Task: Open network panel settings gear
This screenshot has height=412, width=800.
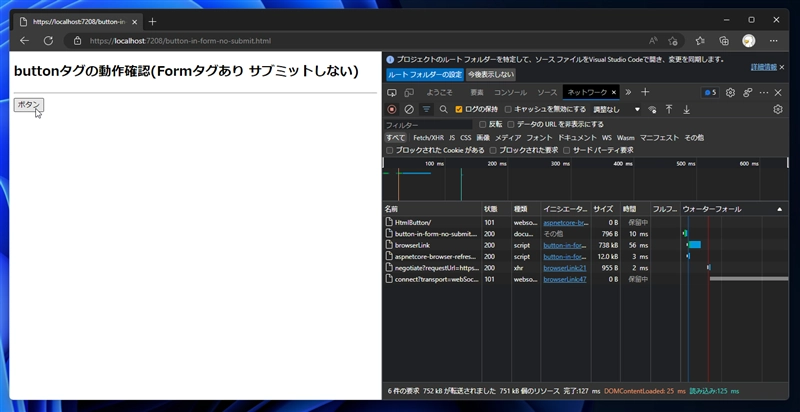Action: coord(778,109)
